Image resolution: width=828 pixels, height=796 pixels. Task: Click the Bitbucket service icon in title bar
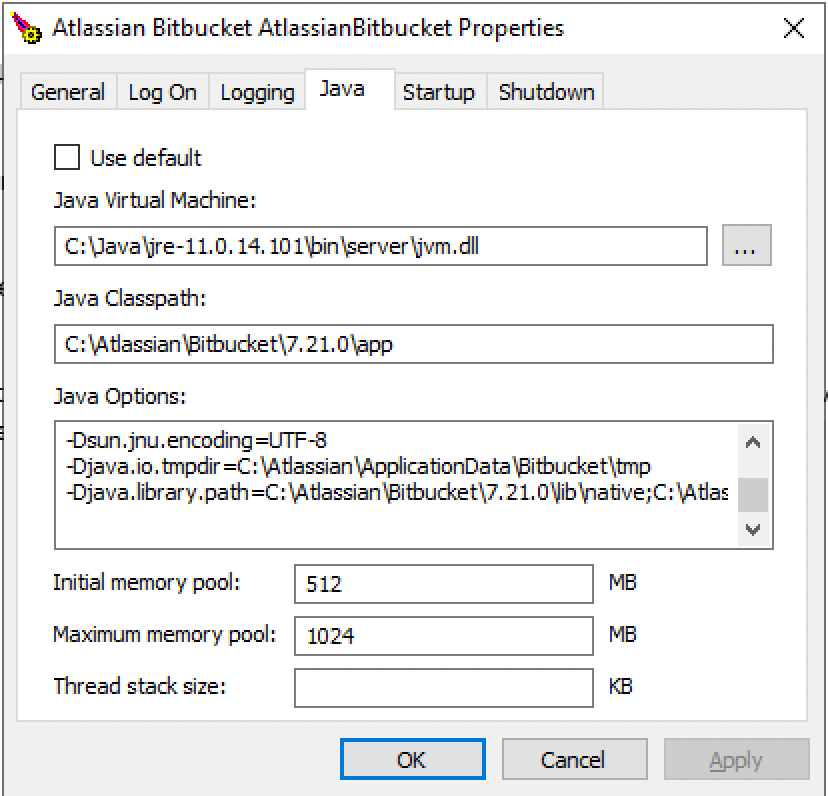coord(26,29)
